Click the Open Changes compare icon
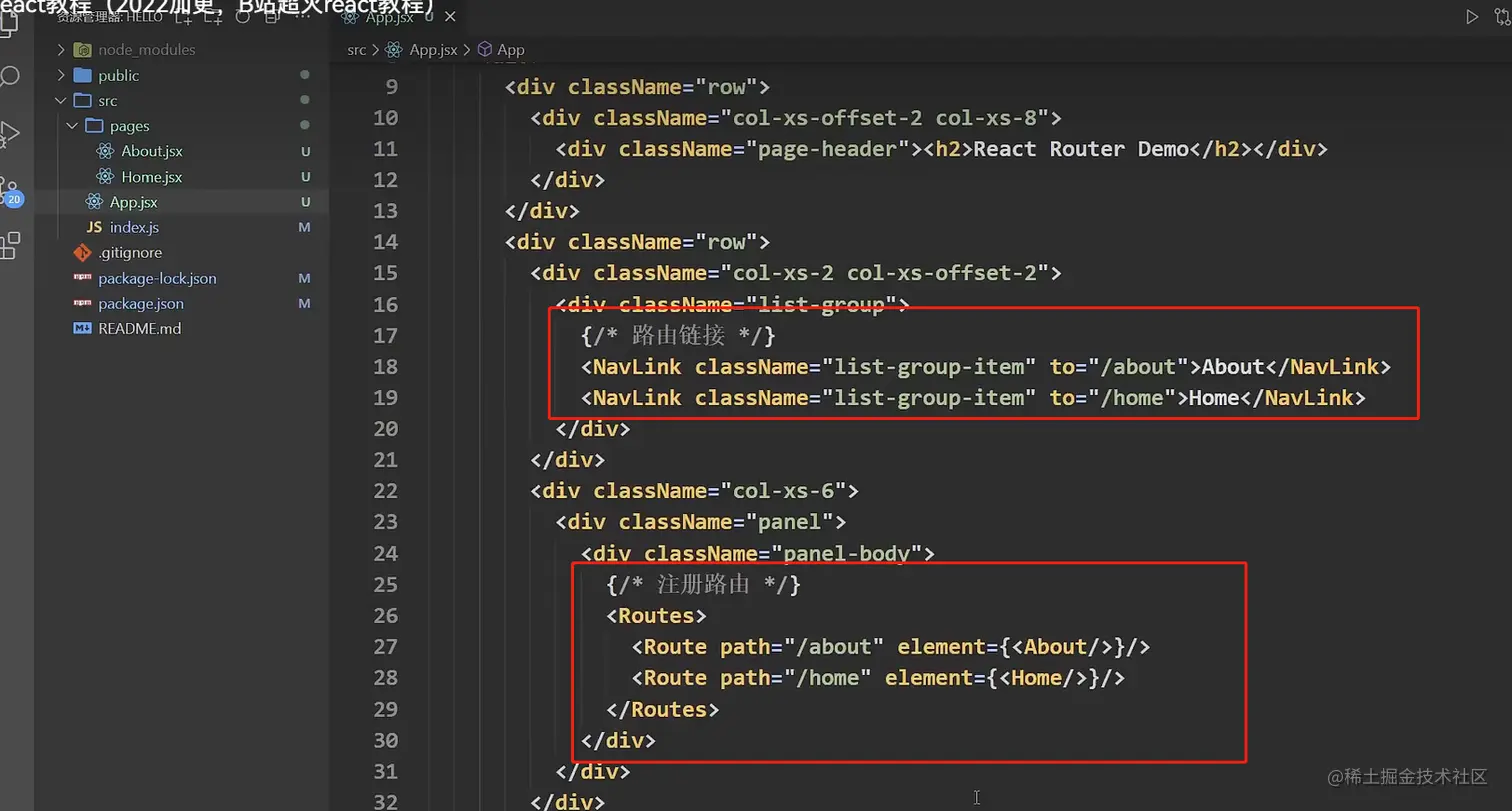This screenshot has width=1512, height=811. click(x=1503, y=17)
